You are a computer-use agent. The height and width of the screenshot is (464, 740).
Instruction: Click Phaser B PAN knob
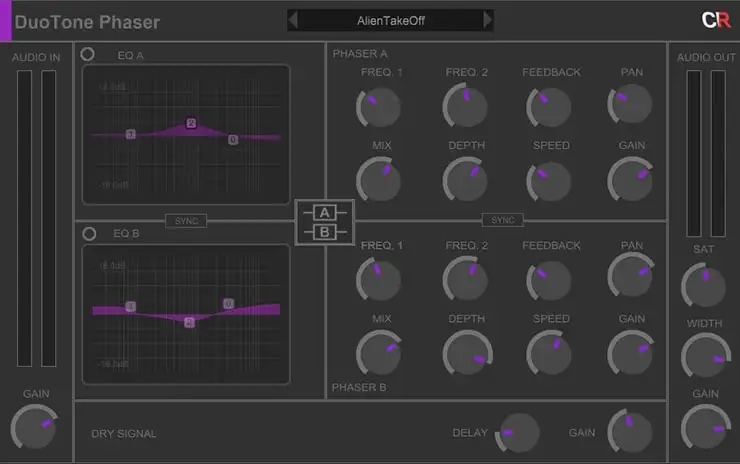tap(631, 275)
